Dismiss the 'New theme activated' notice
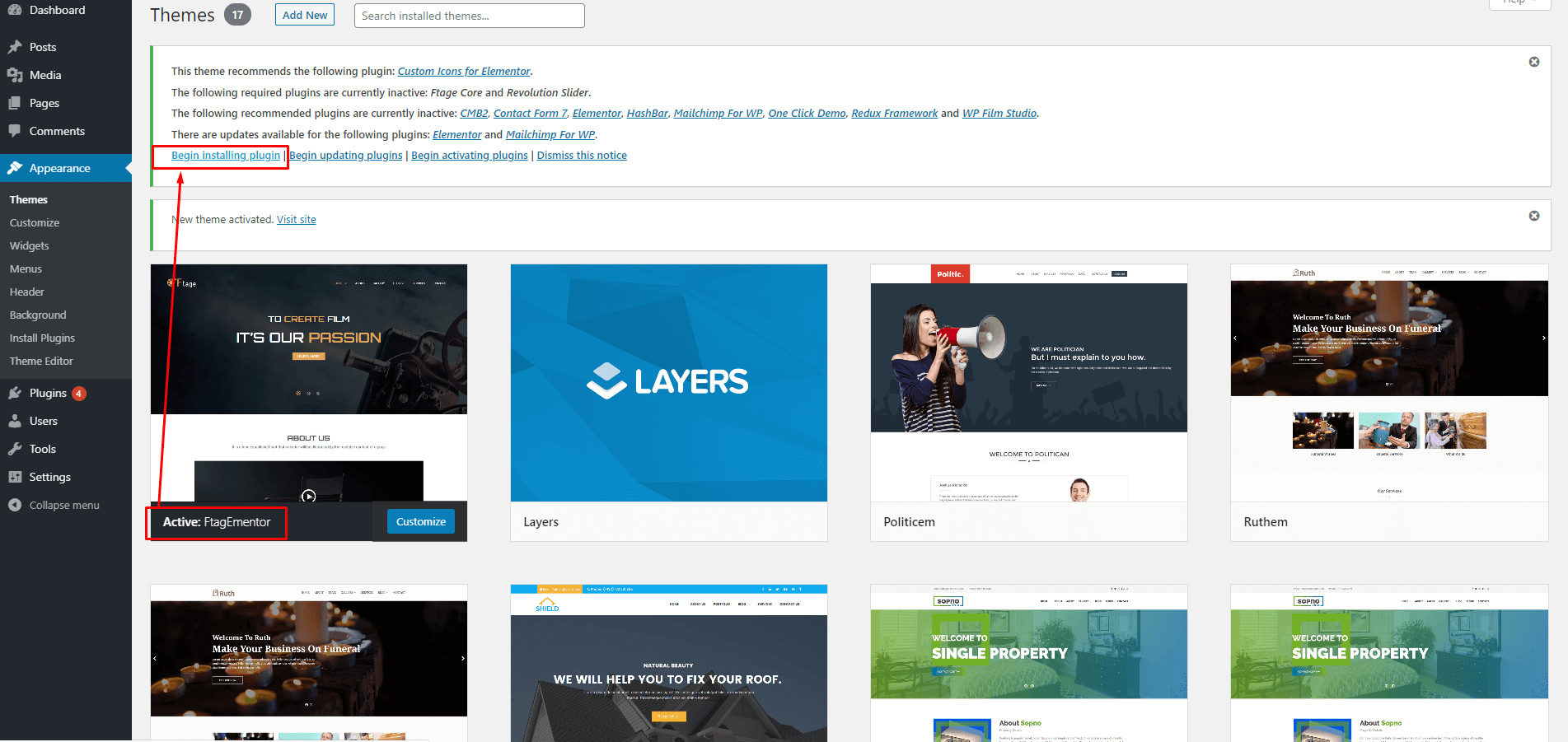 pyautogui.click(x=1534, y=216)
